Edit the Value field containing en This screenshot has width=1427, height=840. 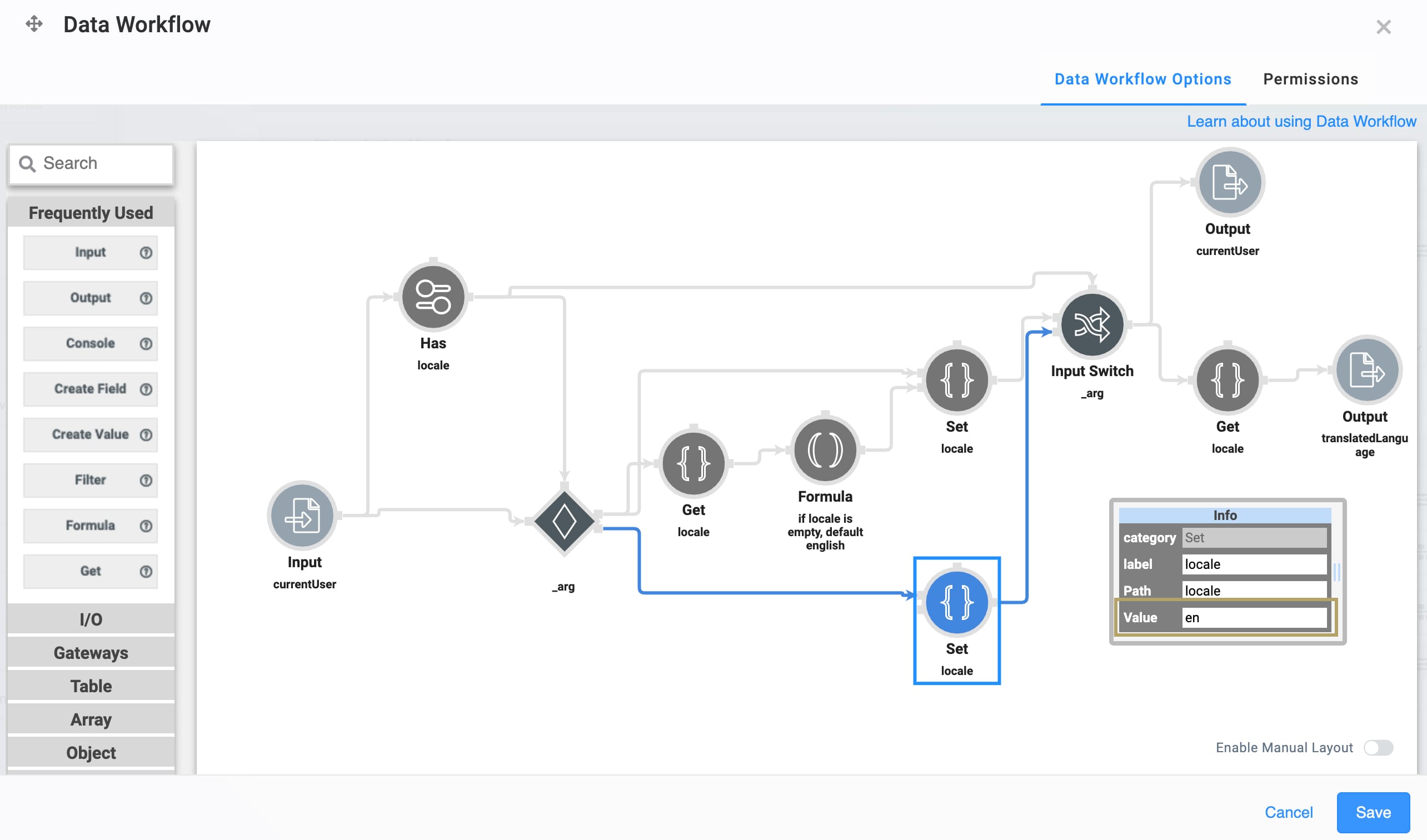click(1254, 618)
